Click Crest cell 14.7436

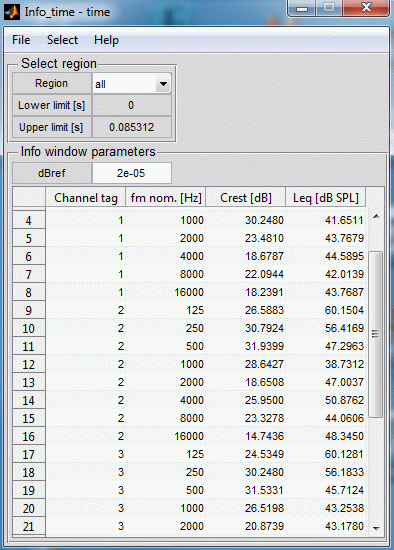click(246, 436)
